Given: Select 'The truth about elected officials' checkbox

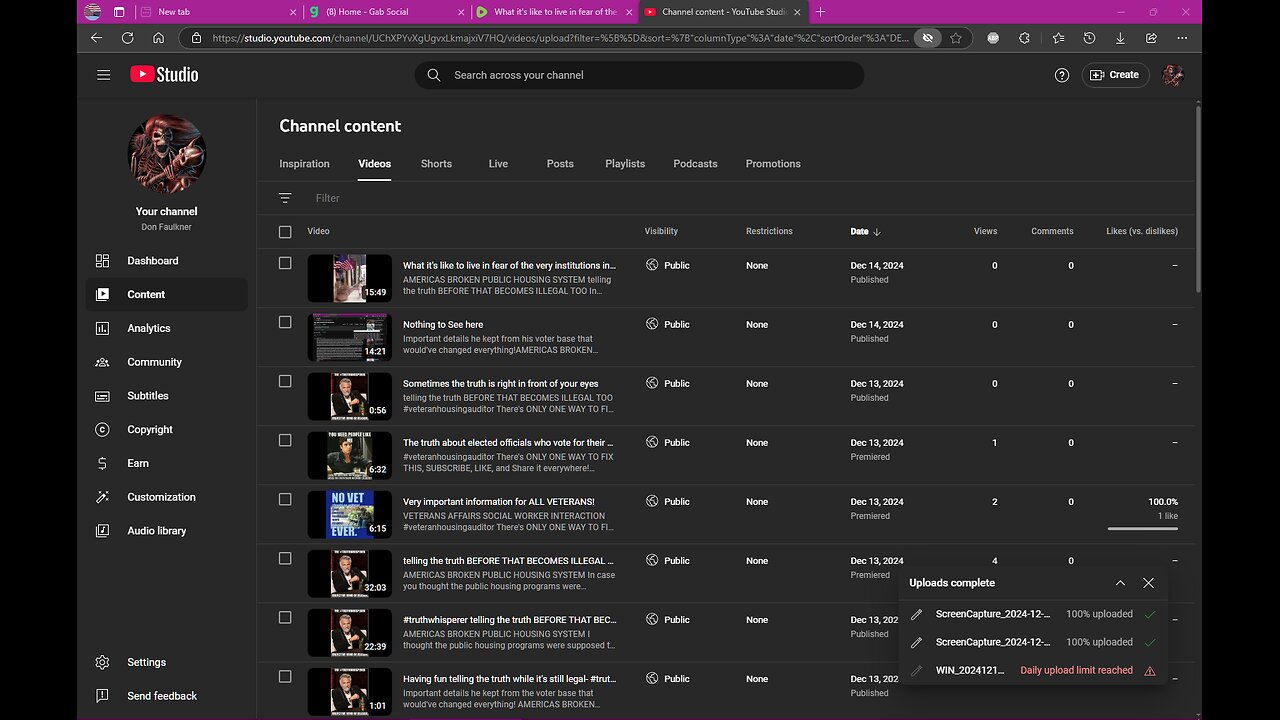Looking at the screenshot, I should (285, 440).
